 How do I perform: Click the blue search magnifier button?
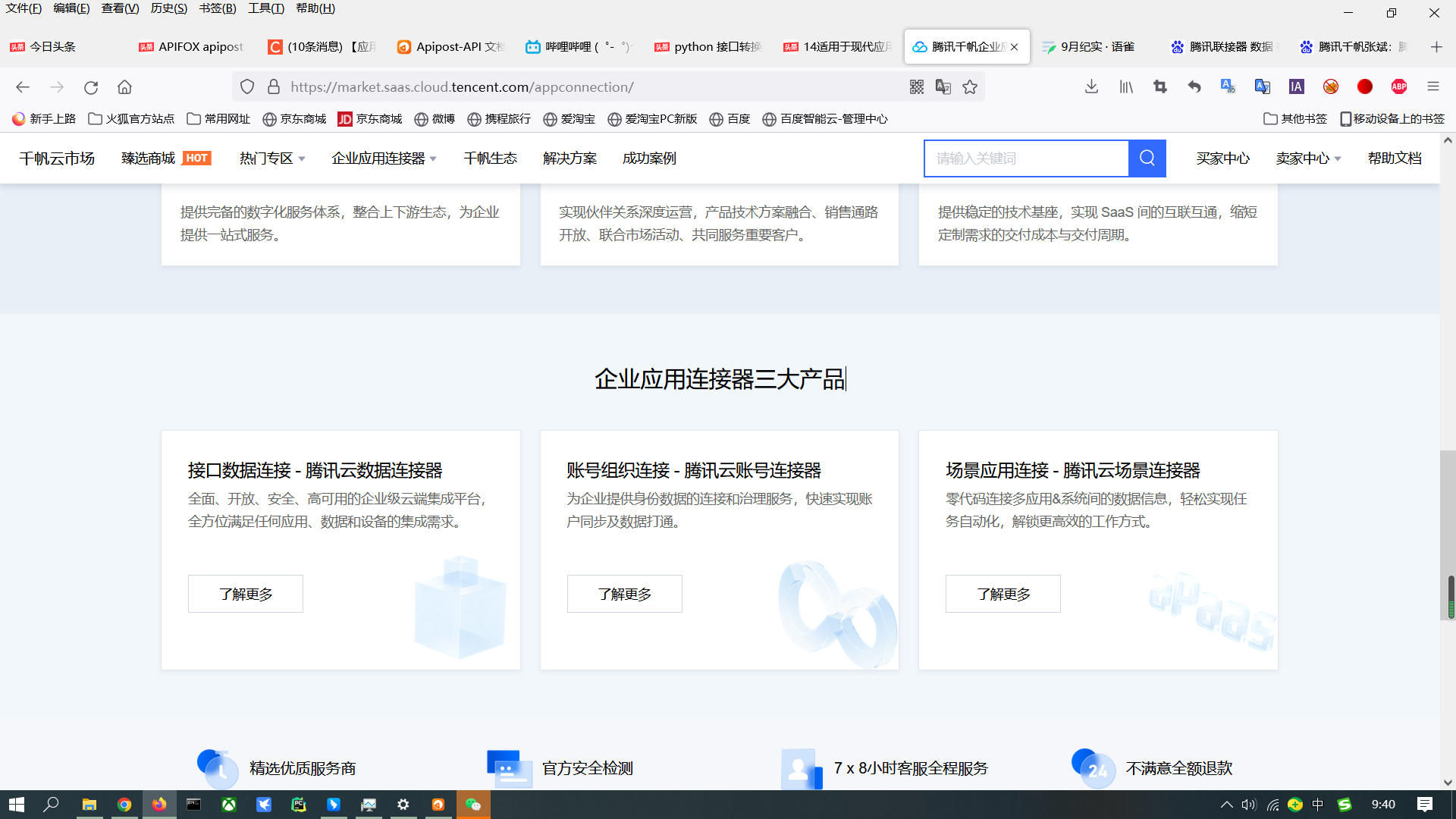(1147, 158)
